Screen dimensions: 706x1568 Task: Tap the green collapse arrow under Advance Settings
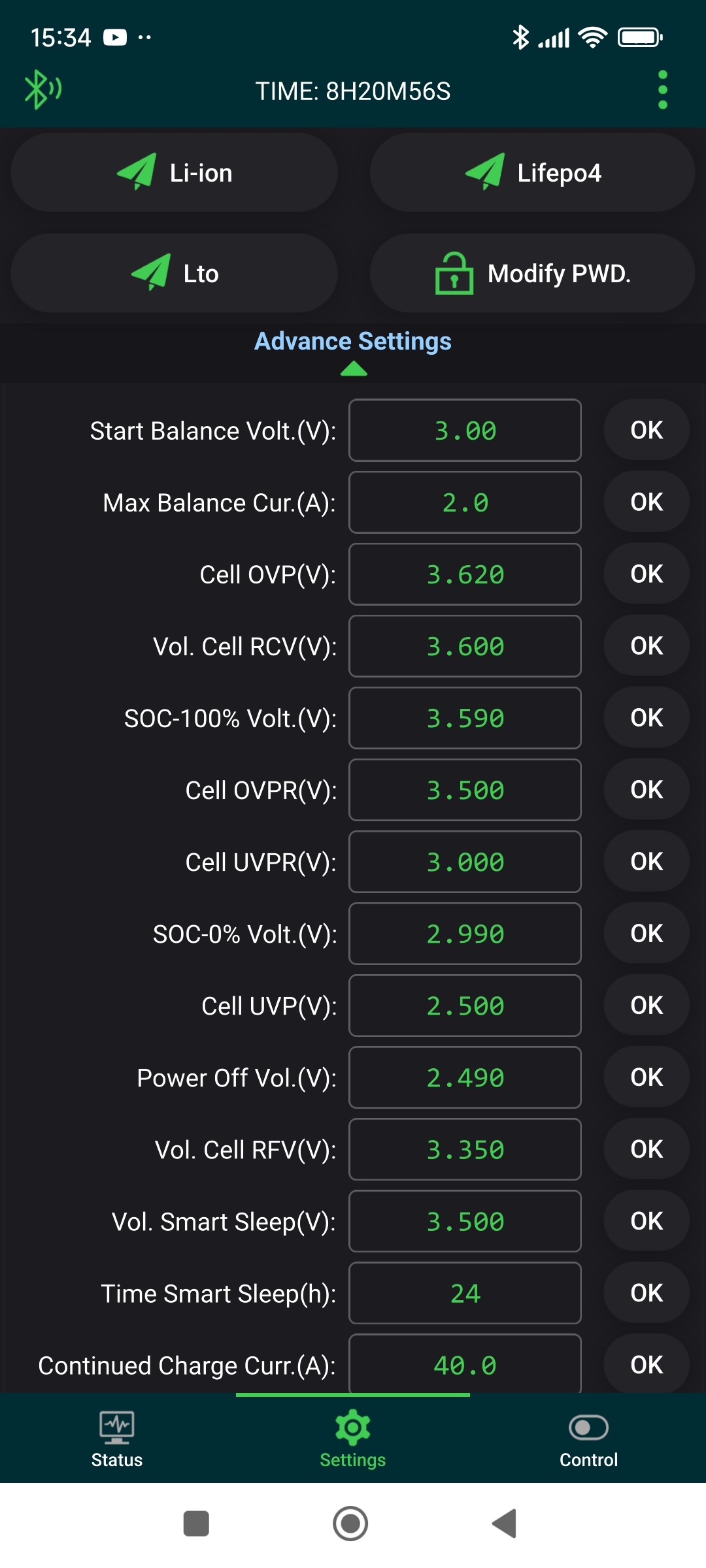pos(354,370)
